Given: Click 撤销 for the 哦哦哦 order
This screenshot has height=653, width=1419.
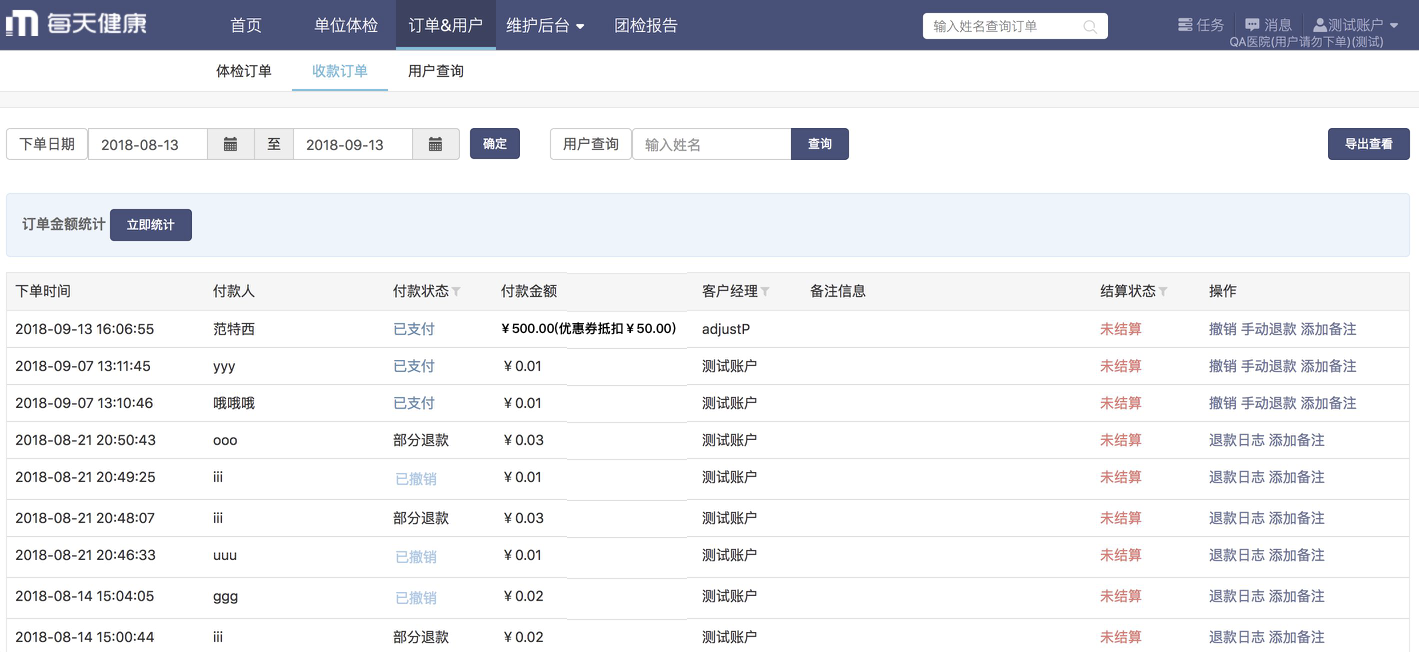Looking at the screenshot, I should (1223, 403).
